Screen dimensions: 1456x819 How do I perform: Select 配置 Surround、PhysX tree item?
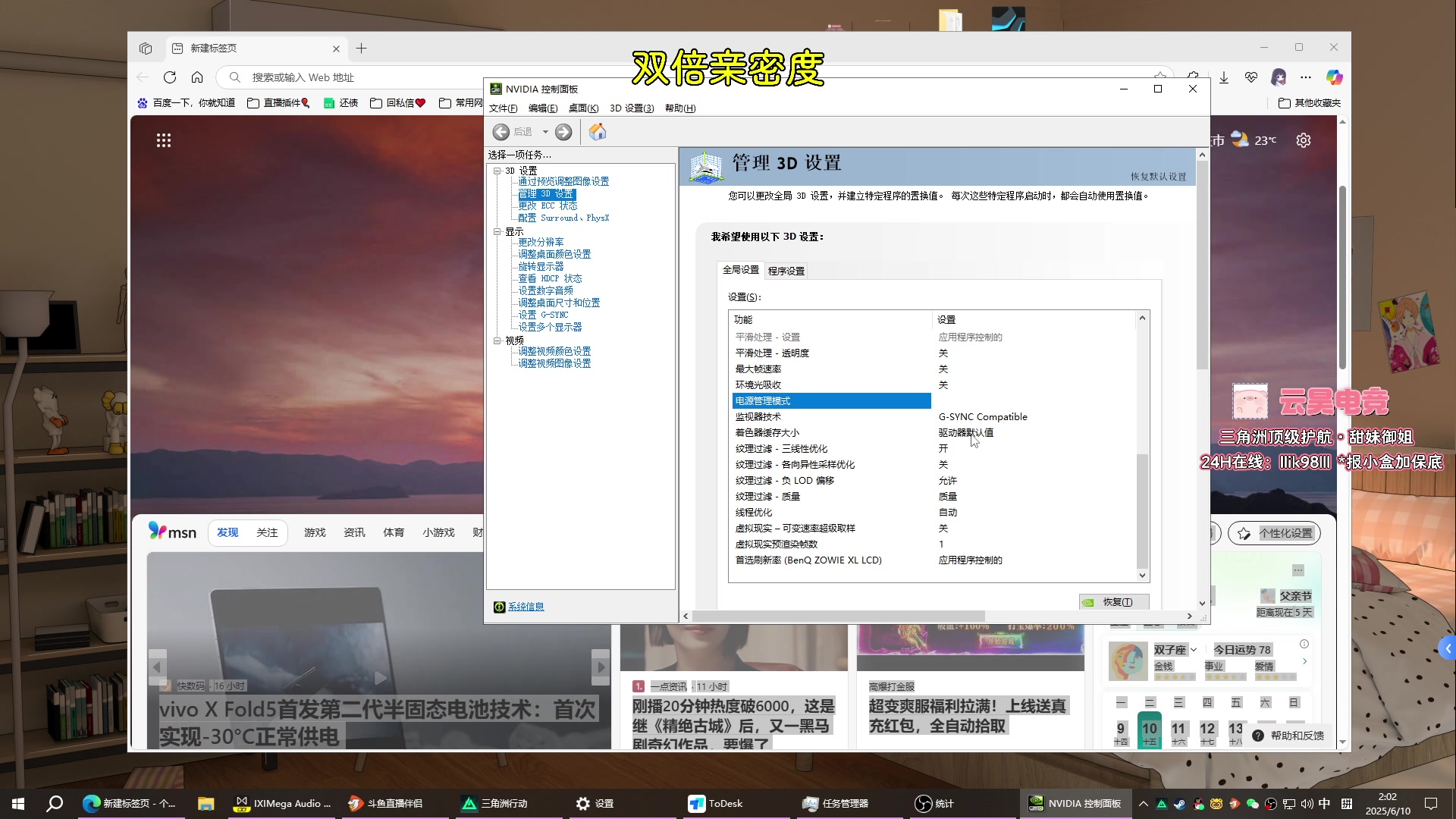click(563, 218)
